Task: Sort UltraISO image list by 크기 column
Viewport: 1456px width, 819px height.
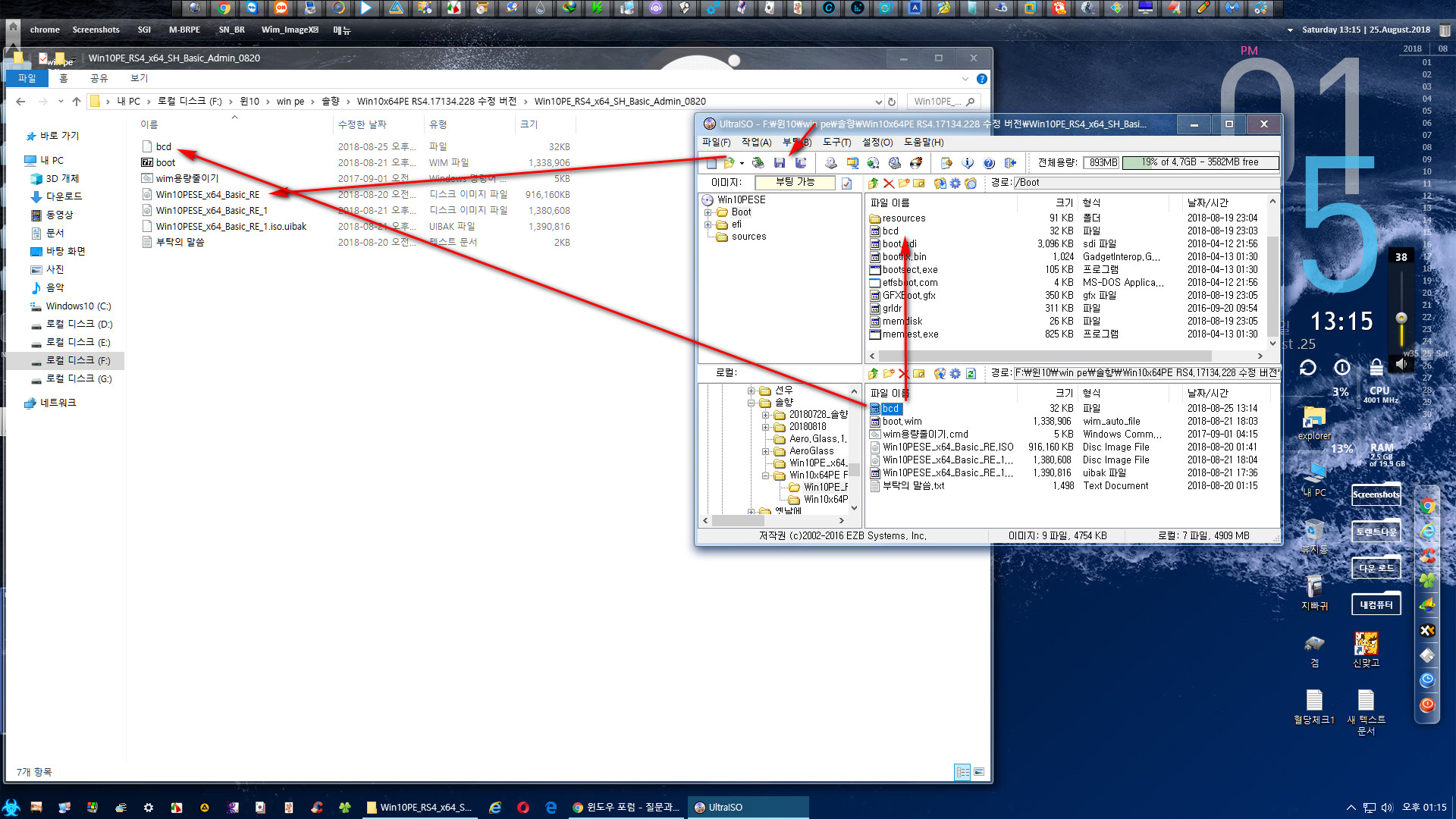Action: click(1065, 203)
